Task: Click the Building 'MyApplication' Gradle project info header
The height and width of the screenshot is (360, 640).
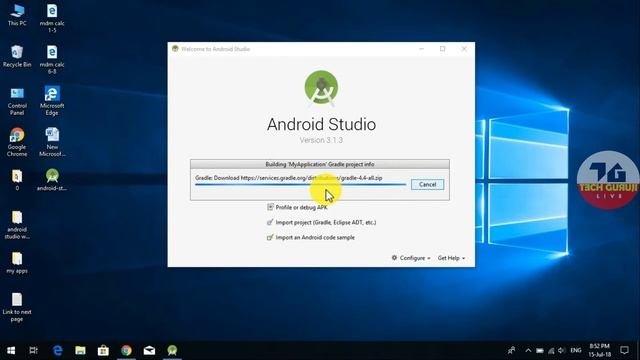Action: 320,164
